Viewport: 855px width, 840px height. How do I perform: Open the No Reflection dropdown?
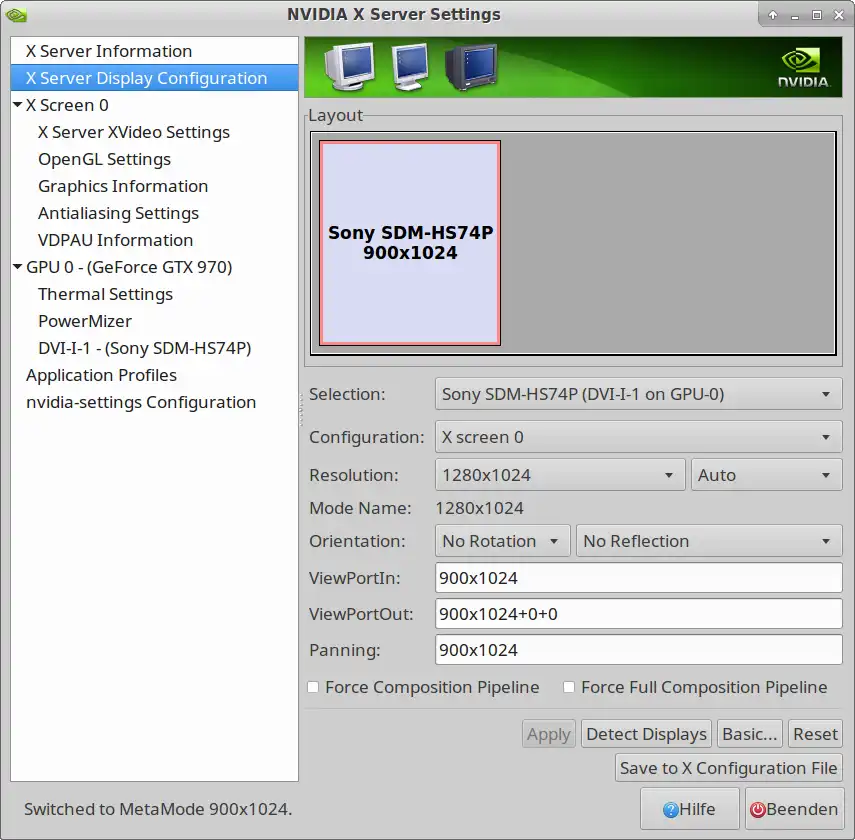click(x=709, y=541)
